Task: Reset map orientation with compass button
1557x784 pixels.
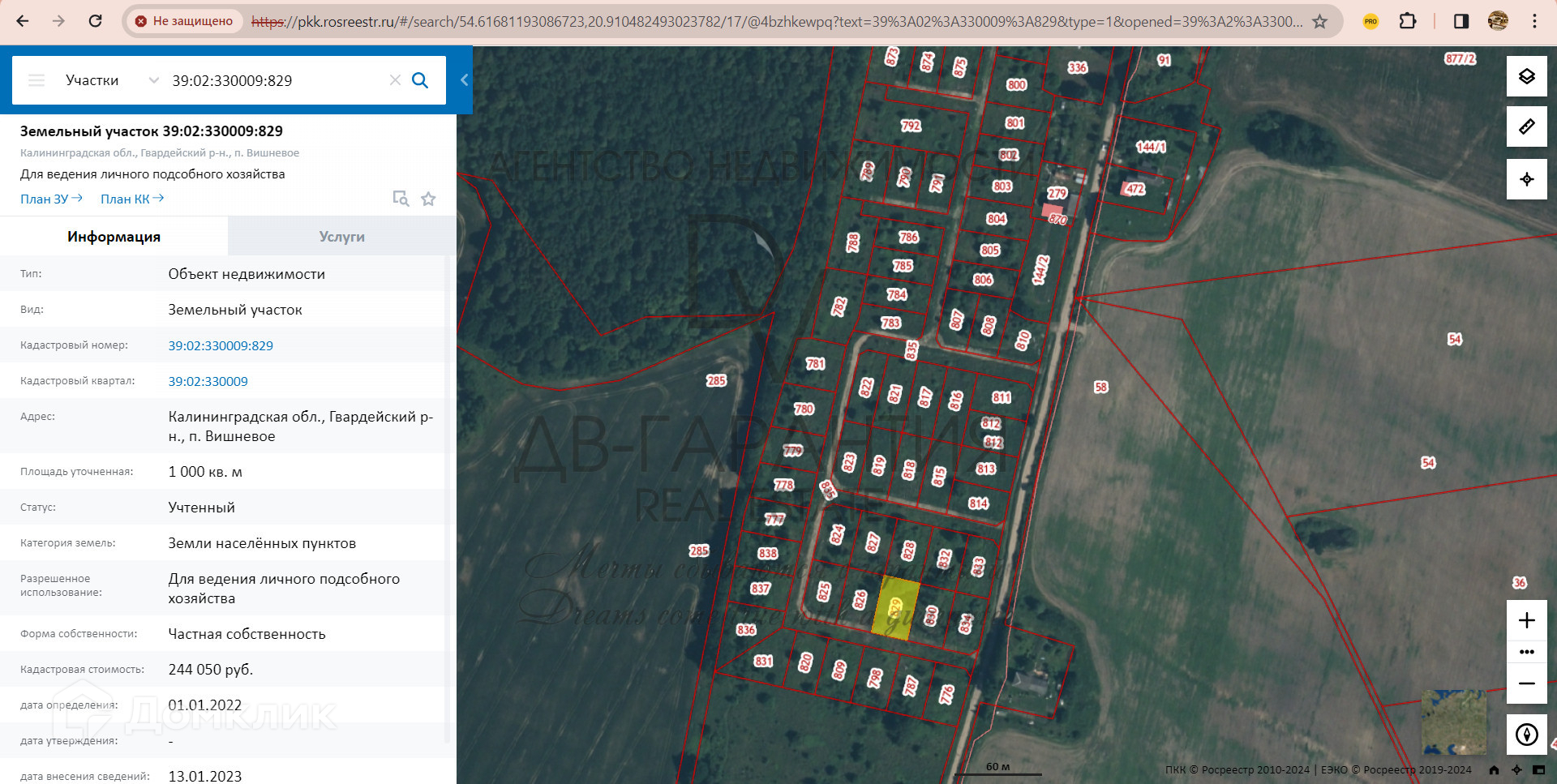Action: tap(1526, 735)
